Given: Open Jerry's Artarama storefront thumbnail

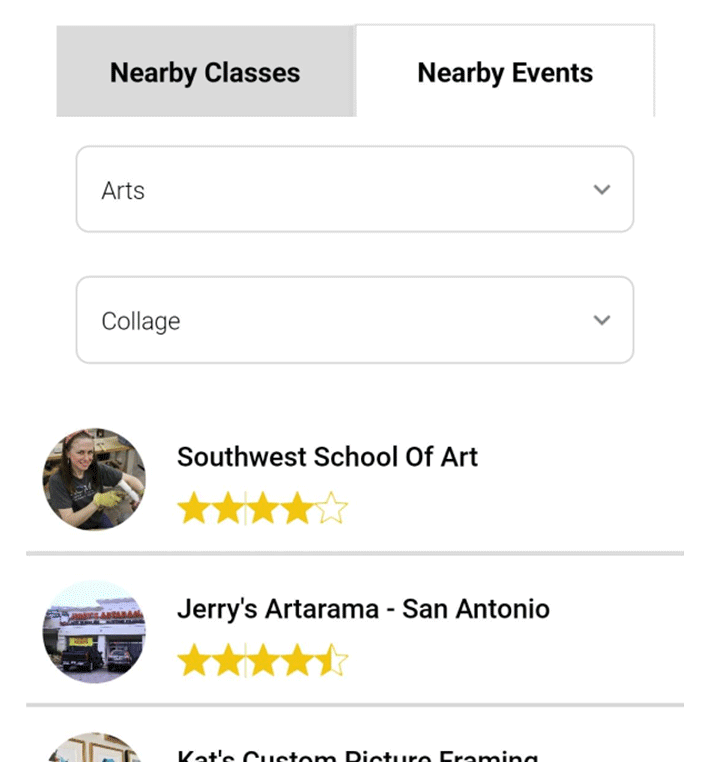Looking at the screenshot, I should (94, 632).
